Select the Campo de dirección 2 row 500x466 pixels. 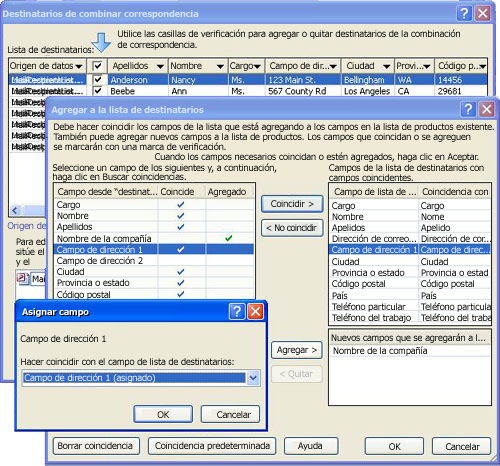pos(154,260)
